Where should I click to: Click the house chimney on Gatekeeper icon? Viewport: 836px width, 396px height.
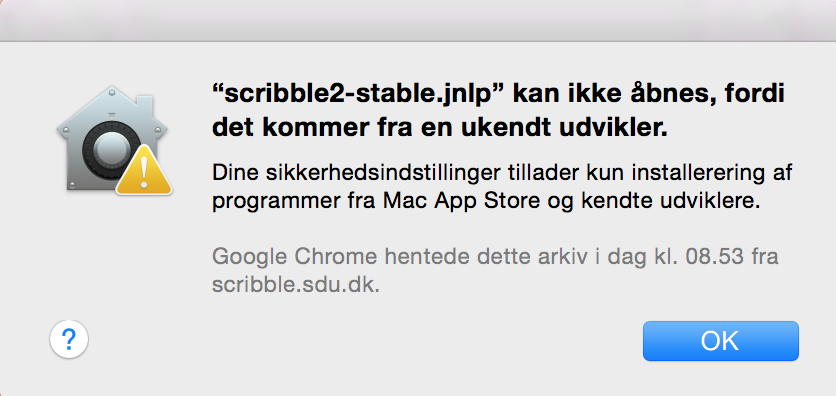[x=146, y=106]
